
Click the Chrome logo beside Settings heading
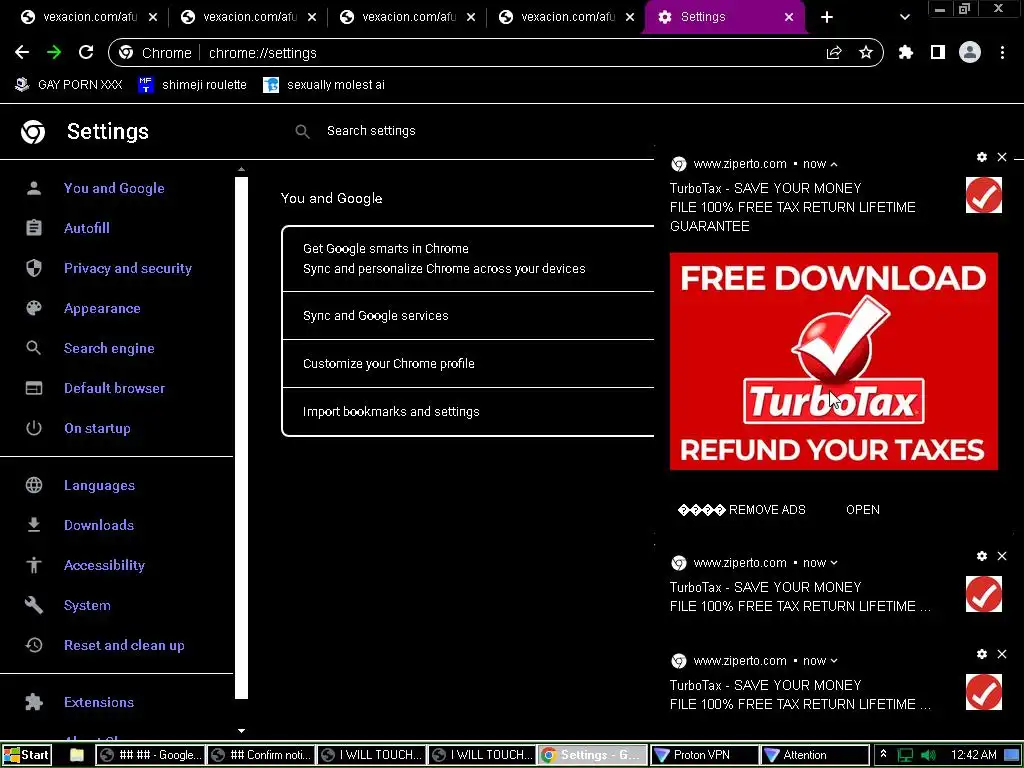click(x=33, y=132)
